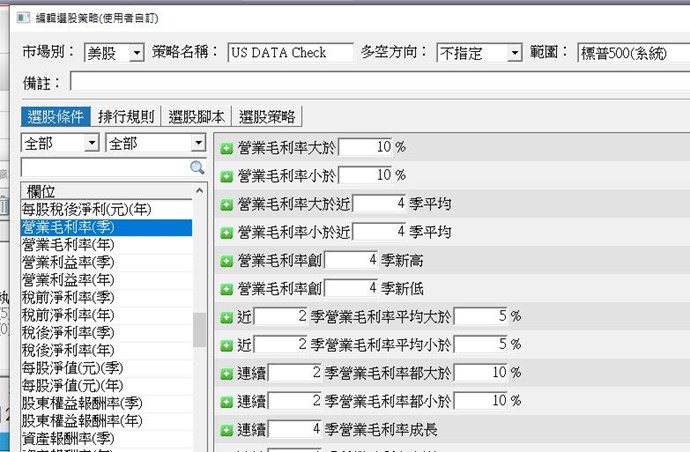The image size is (690, 452).
Task: Switch to the 排行規則 tab
Action: pyautogui.click(x=126, y=117)
